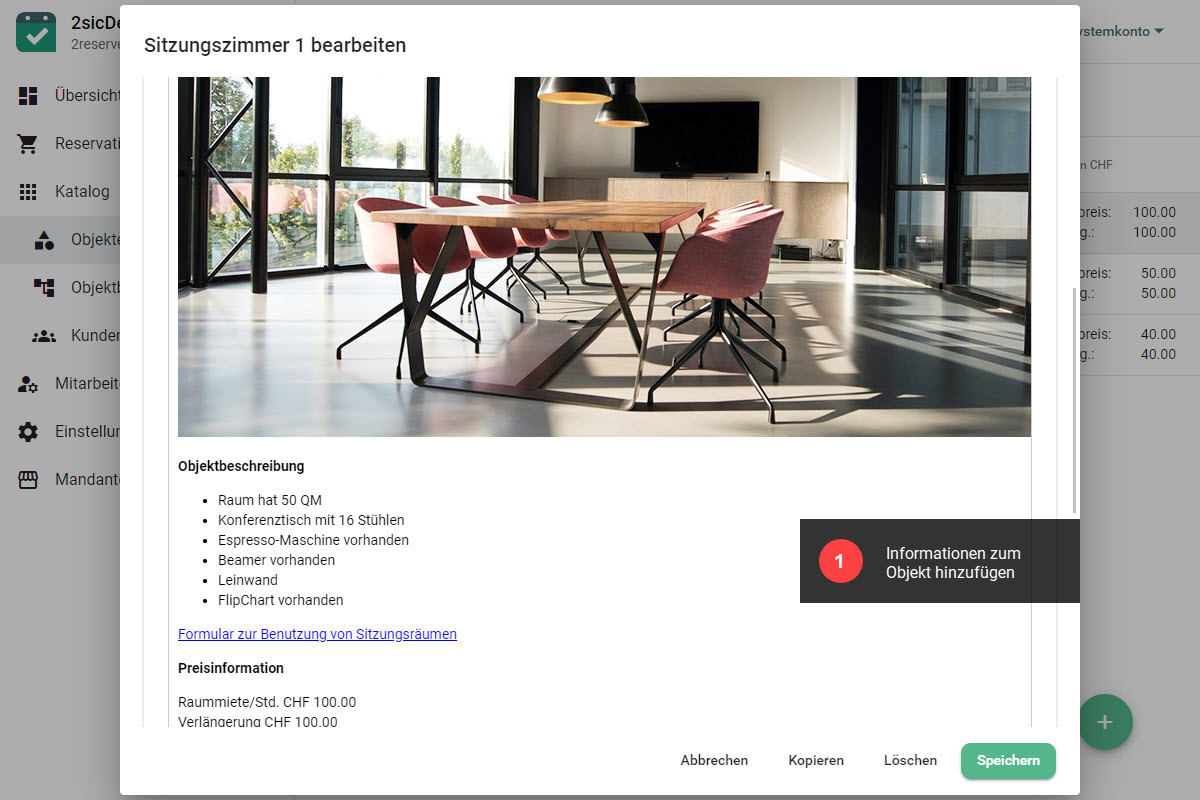1200x800 pixels.
Task: Click the Einstellungen gear icon
Action: 28,432
